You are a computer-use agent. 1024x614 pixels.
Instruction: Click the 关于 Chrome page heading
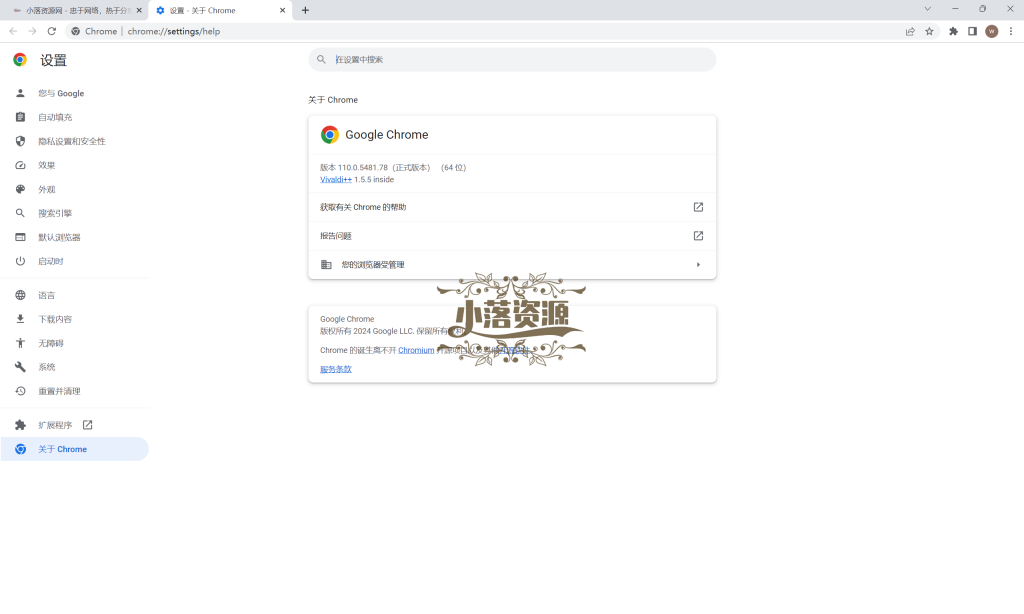pyautogui.click(x=333, y=100)
